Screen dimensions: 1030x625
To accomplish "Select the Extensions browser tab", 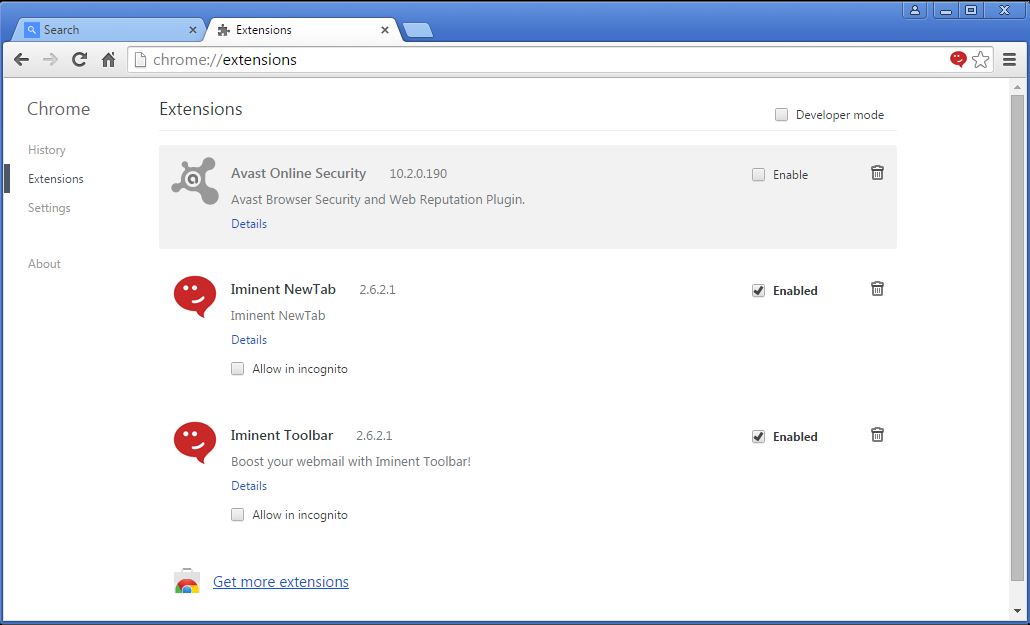I will pos(302,30).
